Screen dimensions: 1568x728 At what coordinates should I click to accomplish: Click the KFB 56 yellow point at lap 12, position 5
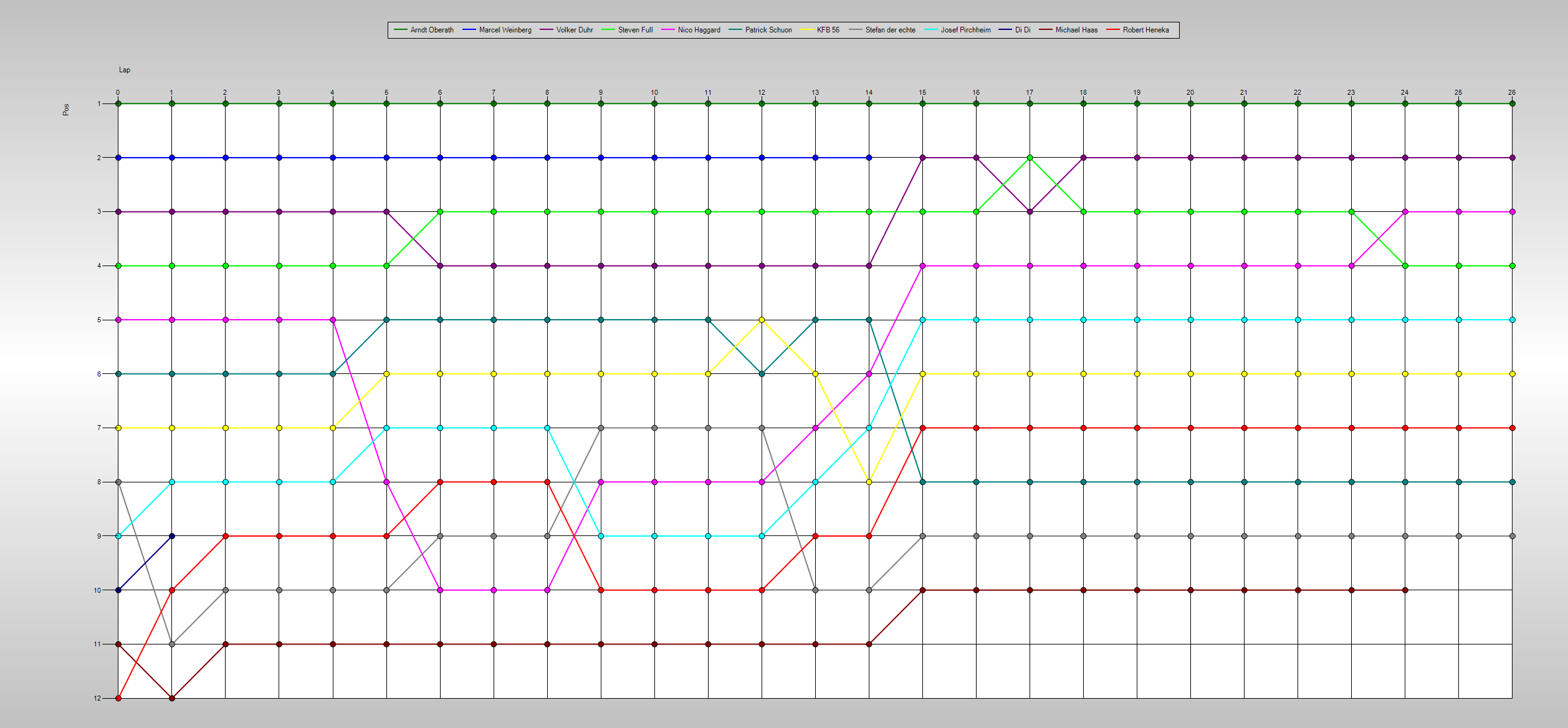tap(762, 320)
